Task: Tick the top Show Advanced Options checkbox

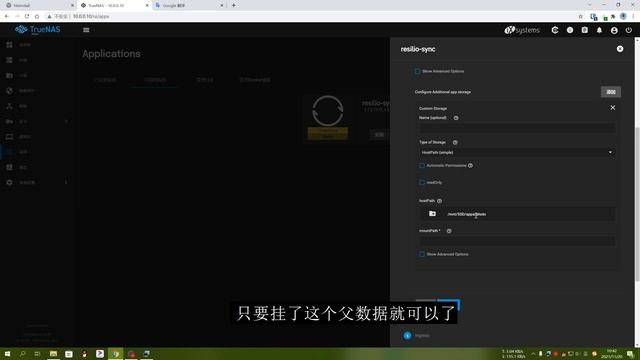Action: 417,71
